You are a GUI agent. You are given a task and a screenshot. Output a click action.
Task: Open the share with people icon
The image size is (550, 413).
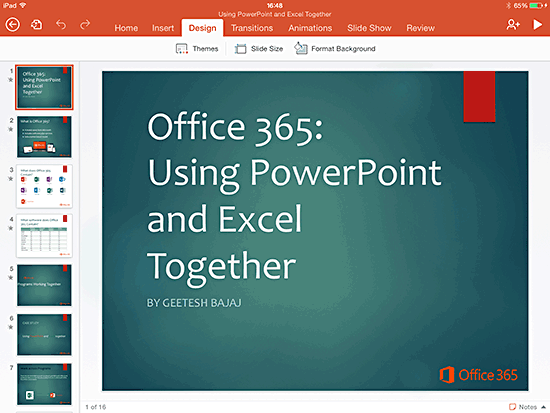[513, 25]
